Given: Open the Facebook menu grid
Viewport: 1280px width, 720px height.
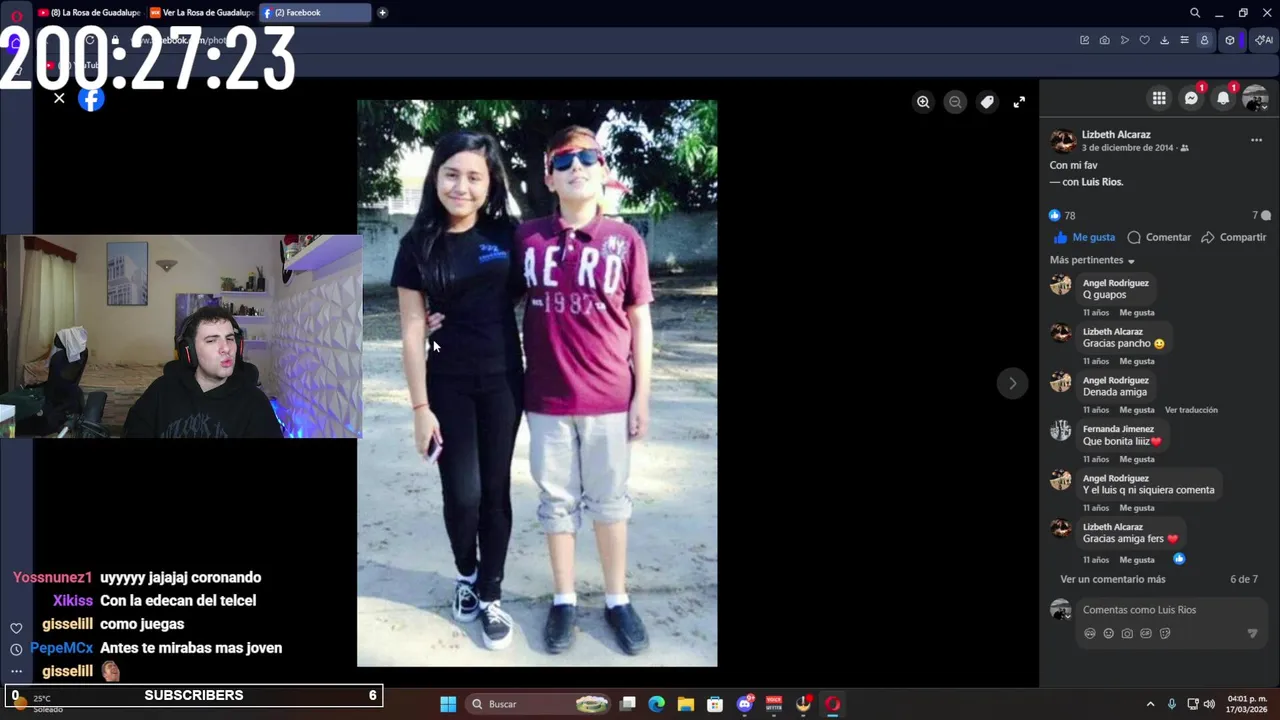Looking at the screenshot, I should pos(1159,98).
